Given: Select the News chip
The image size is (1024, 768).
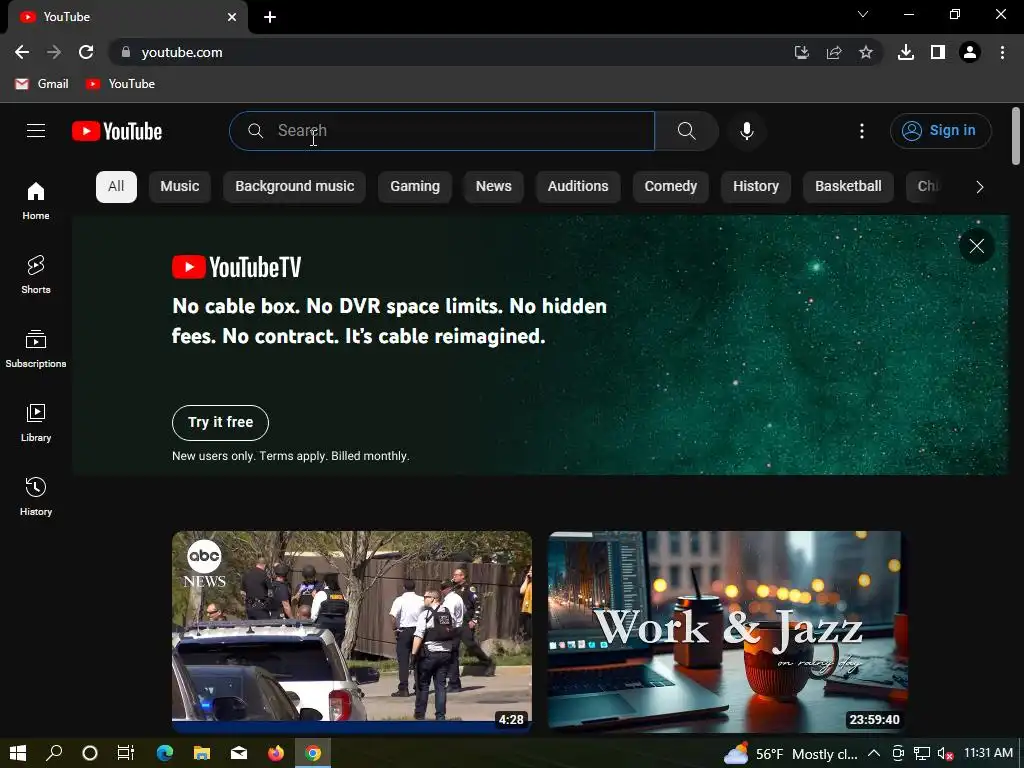Looking at the screenshot, I should [x=494, y=187].
